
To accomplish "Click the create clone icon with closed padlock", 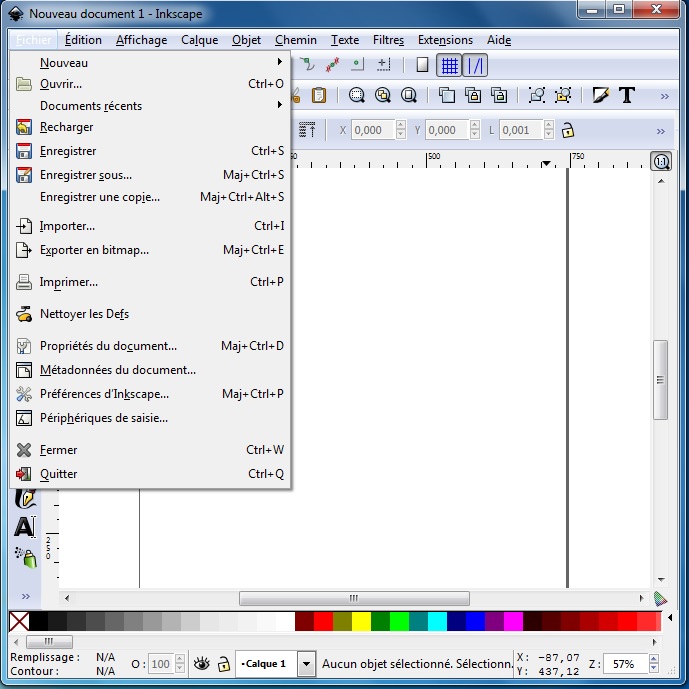I will tap(473, 95).
